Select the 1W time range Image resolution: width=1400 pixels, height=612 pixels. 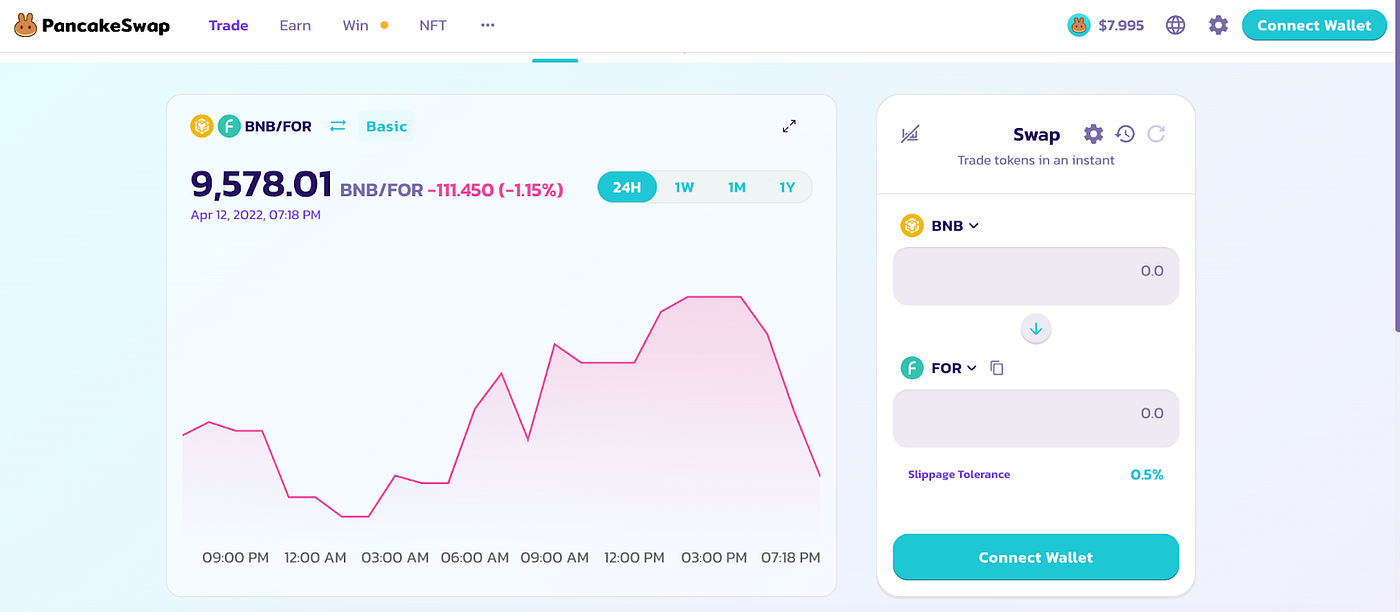[x=684, y=187]
